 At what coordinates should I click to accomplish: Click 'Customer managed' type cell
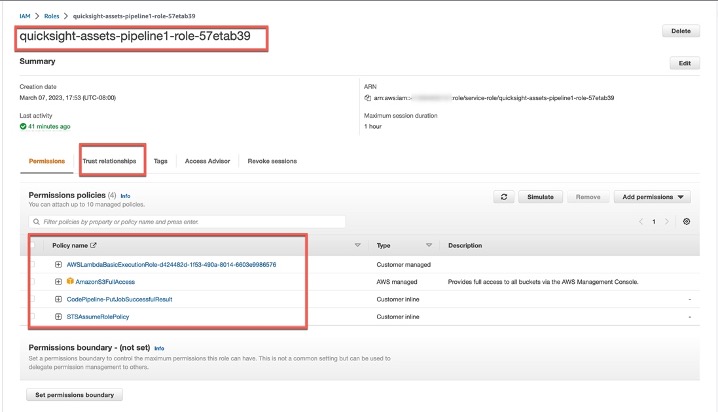(x=403, y=265)
